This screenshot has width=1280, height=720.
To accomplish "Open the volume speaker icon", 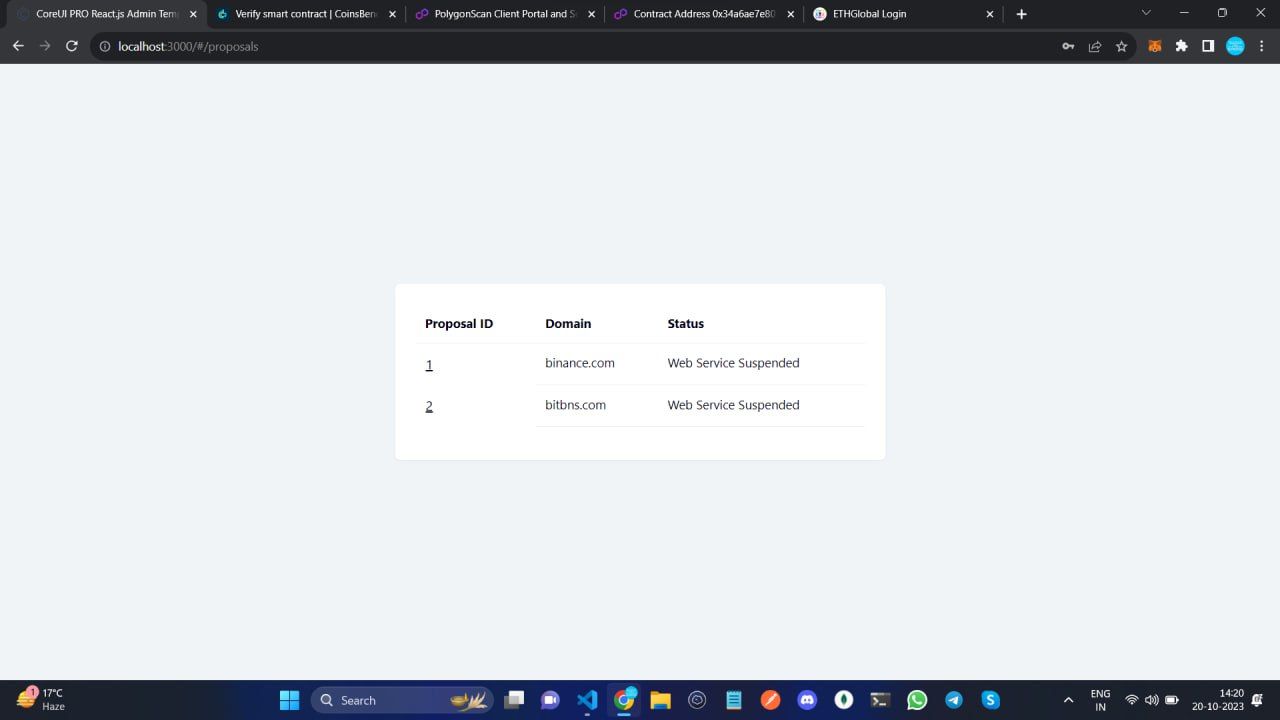I will [x=1151, y=700].
